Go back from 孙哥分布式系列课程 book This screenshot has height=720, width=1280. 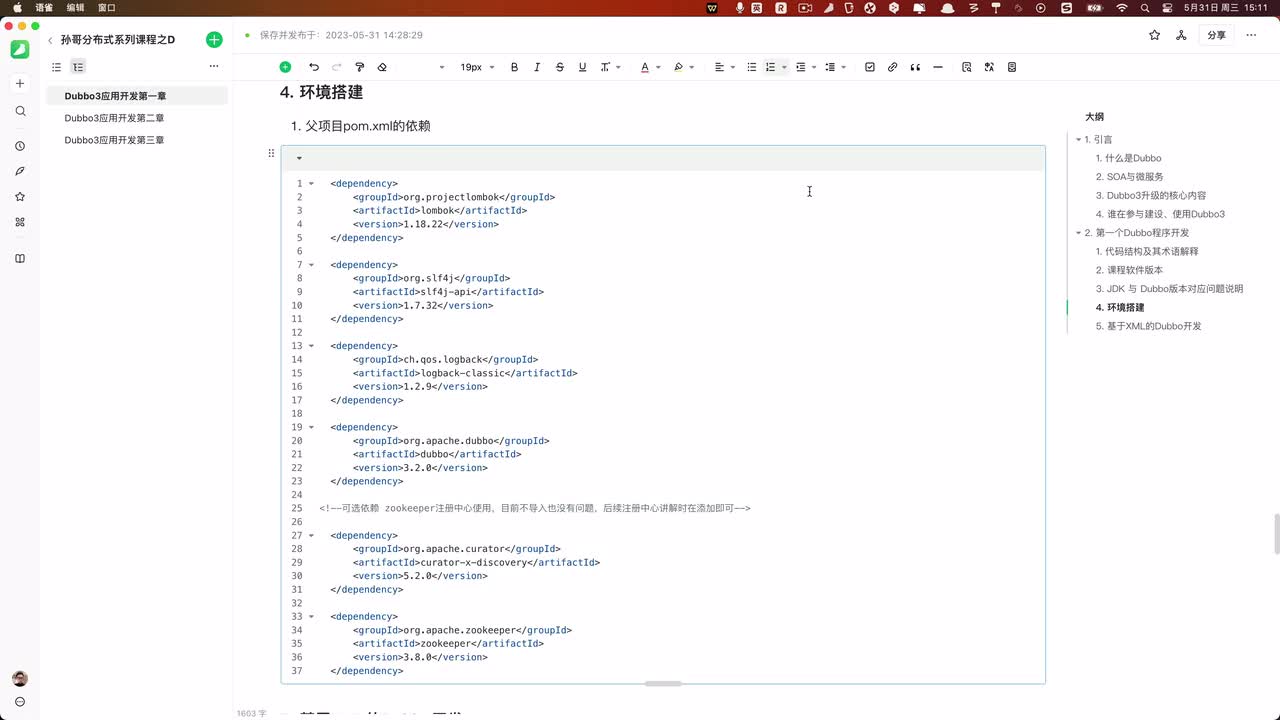click(x=50, y=40)
